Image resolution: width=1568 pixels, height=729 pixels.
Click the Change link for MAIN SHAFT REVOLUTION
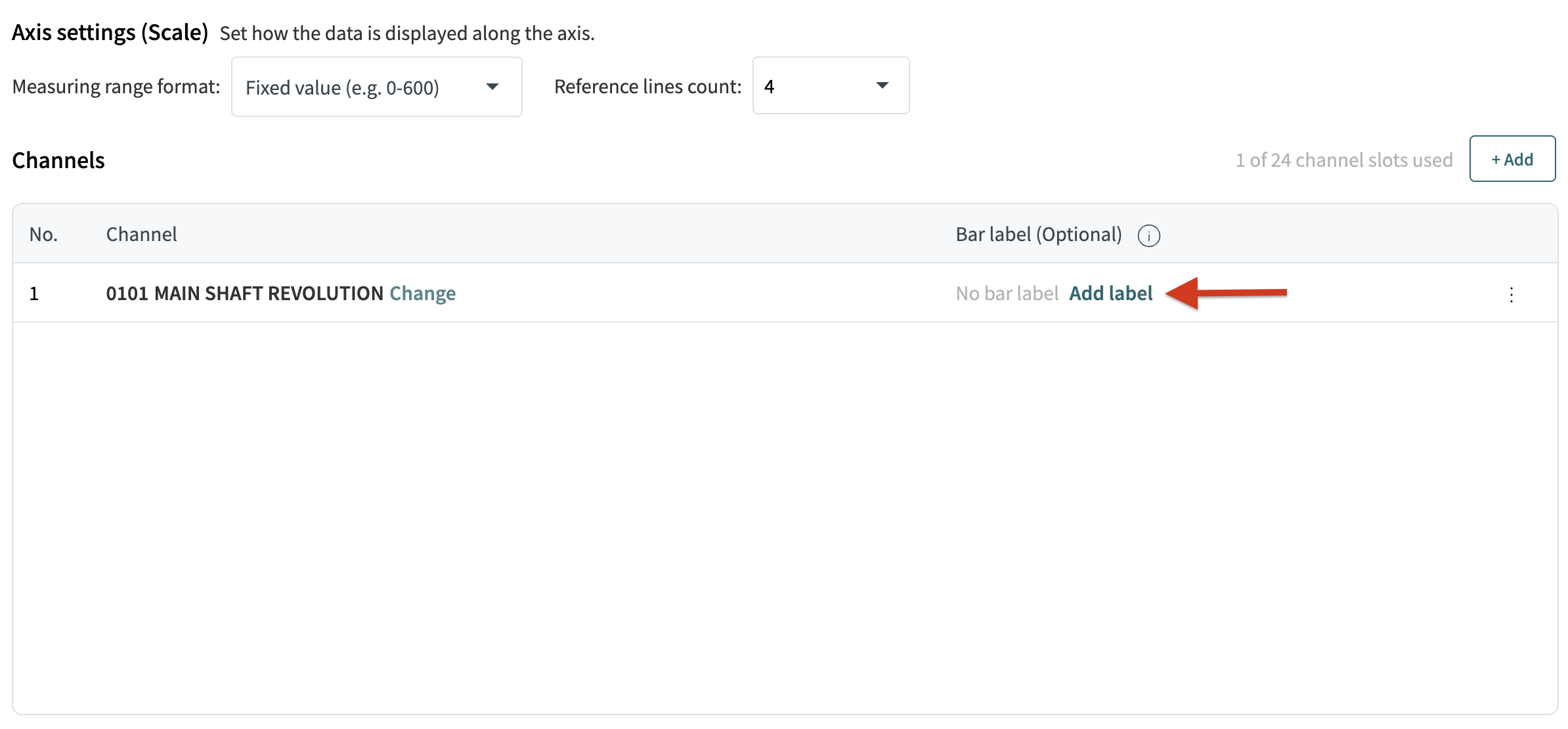[422, 294]
